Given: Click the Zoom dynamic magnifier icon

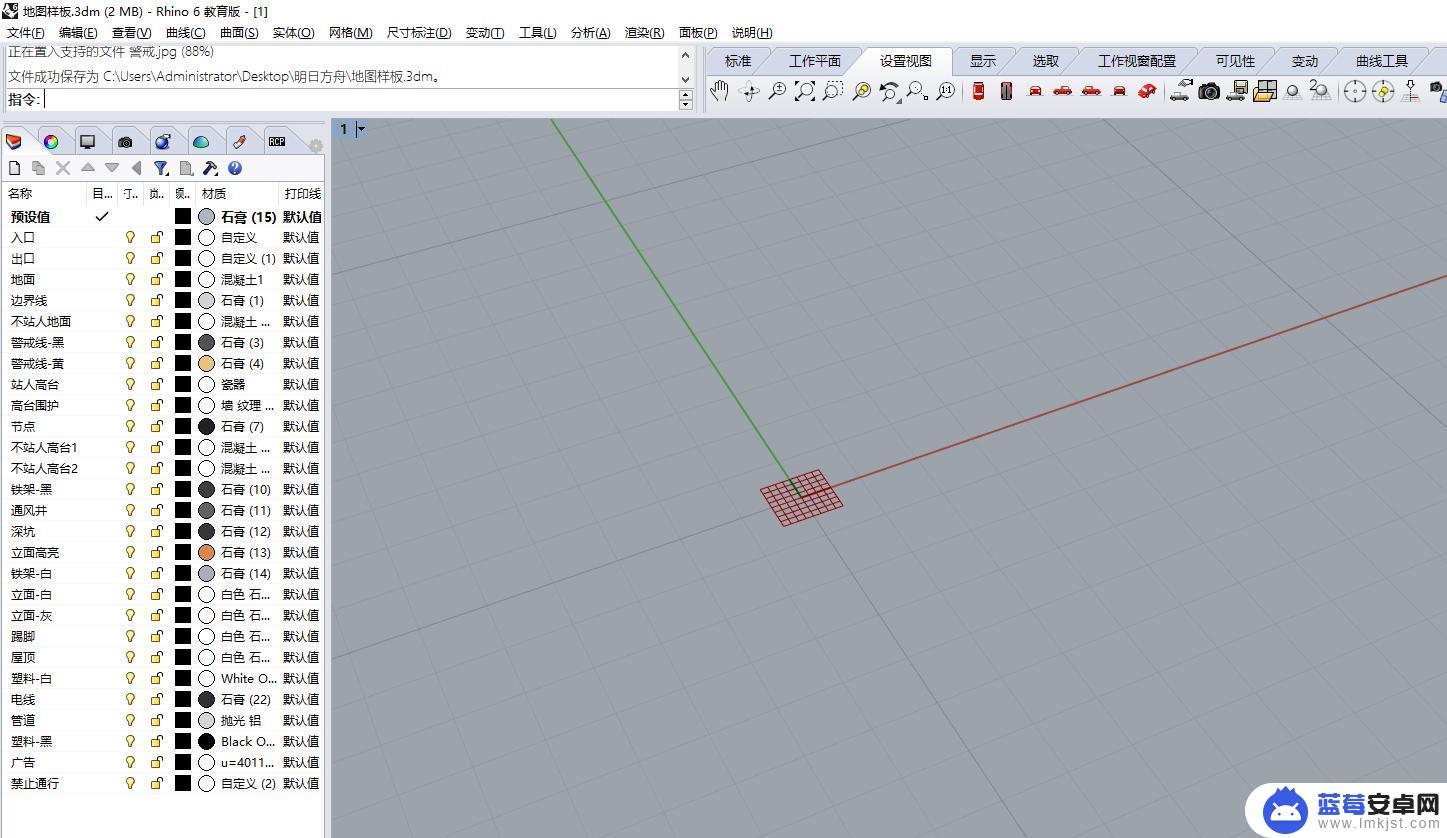Looking at the screenshot, I should click(777, 91).
